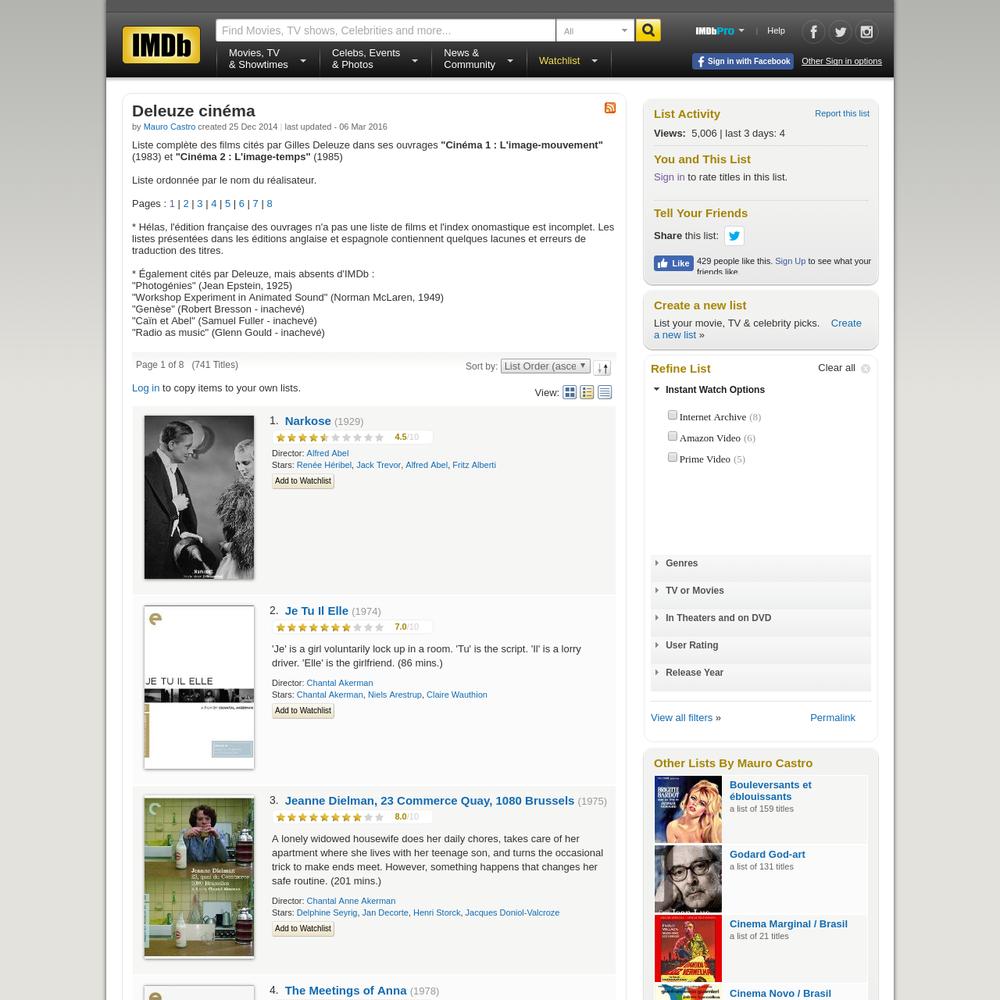1000x1000 pixels.
Task: Clear all filters with the X icon
Action: click(865, 369)
